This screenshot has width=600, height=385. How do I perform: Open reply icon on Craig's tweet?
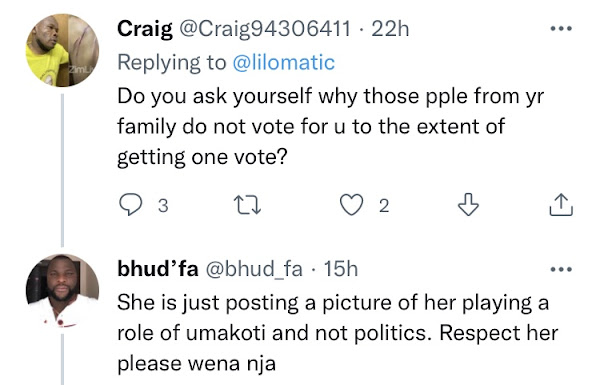(x=130, y=205)
